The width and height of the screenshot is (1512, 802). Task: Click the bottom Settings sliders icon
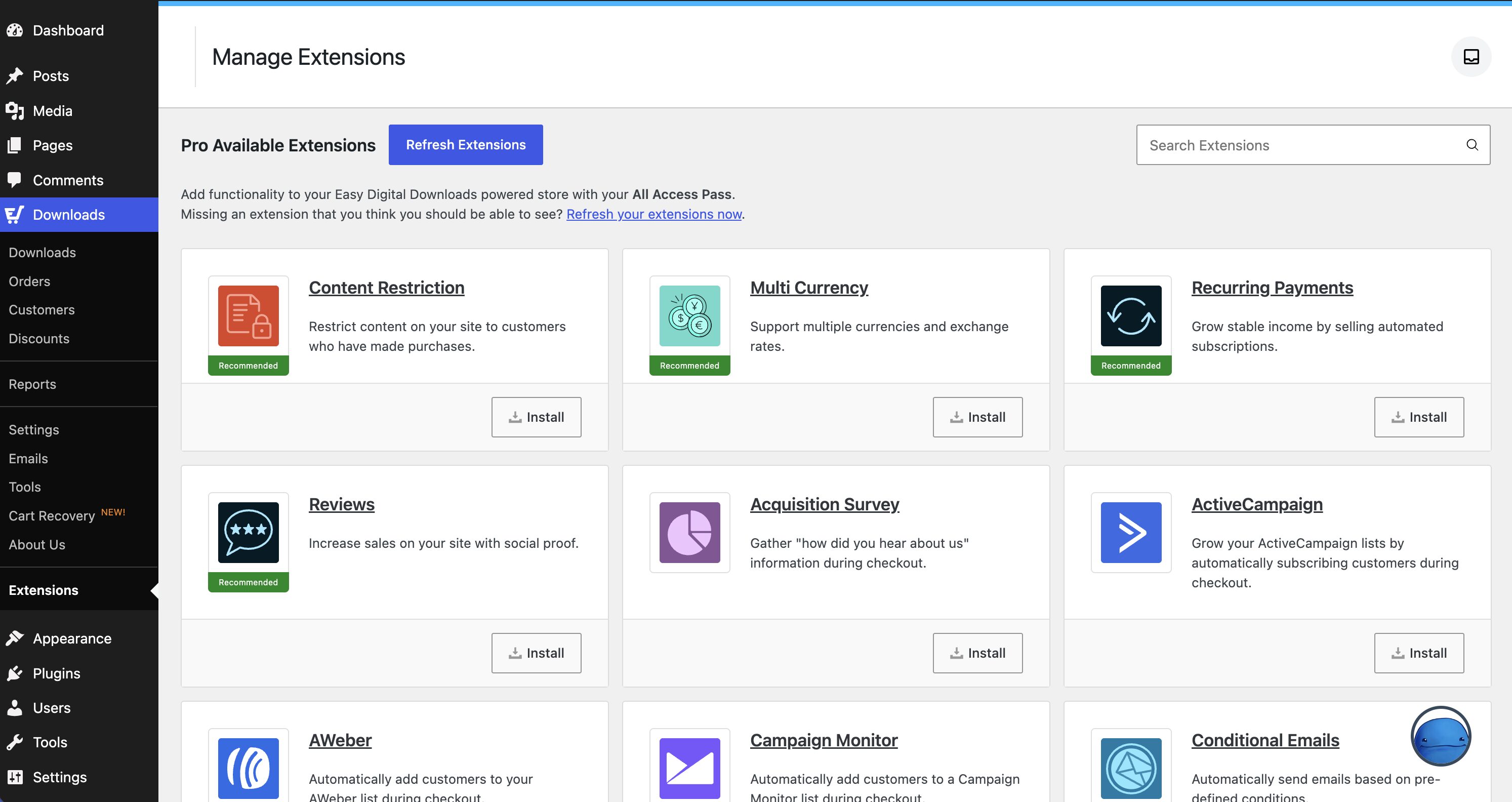pyautogui.click(x=15, y=777)
